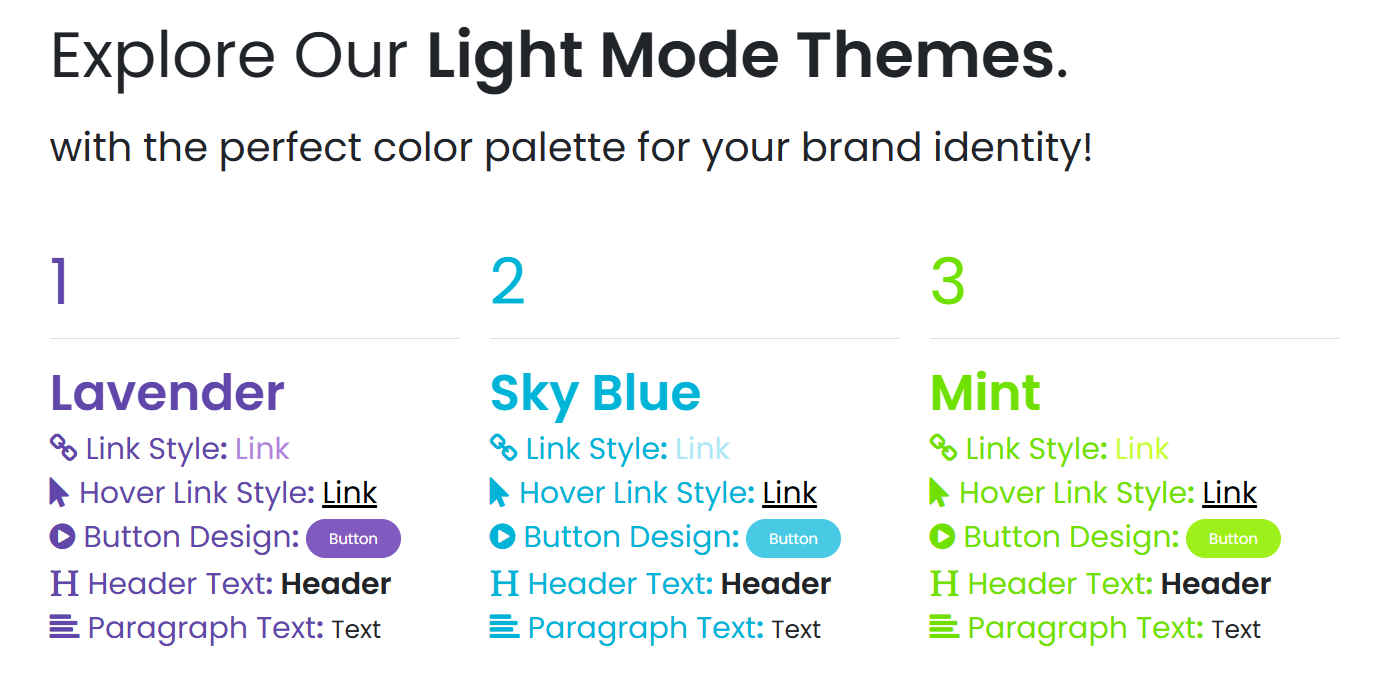Click the green play circle icon under Mint
This screenshot has width=1384, height=691.
pos(942,536)
